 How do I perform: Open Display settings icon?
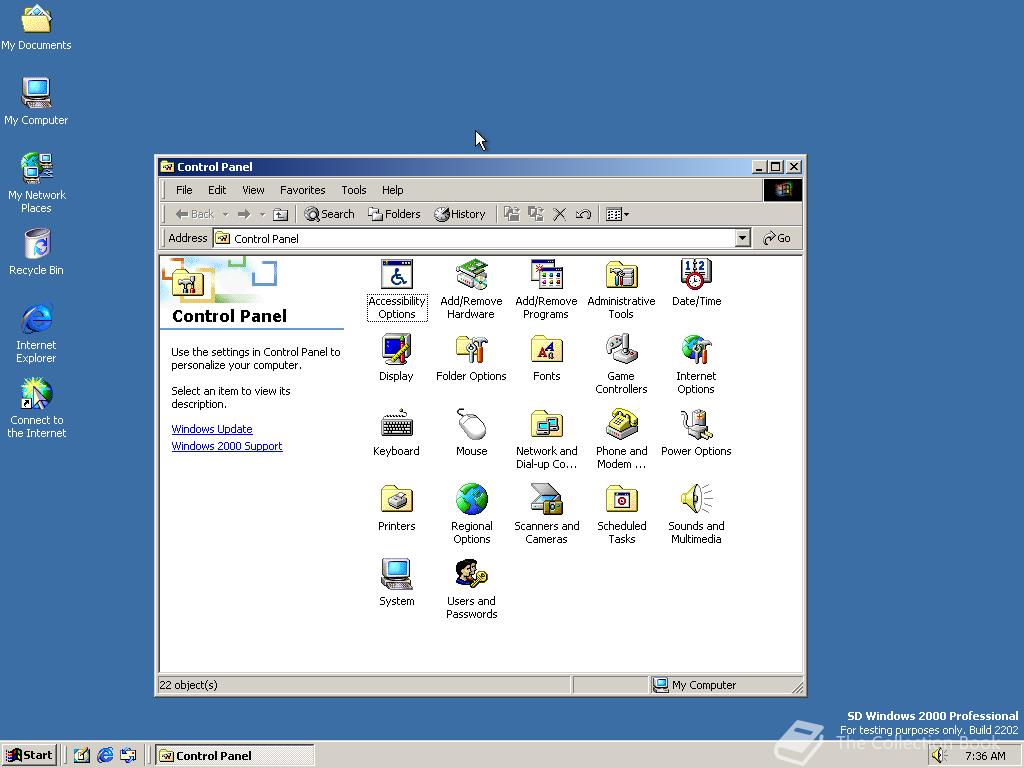pyautogui.click(x=396, y=357)
